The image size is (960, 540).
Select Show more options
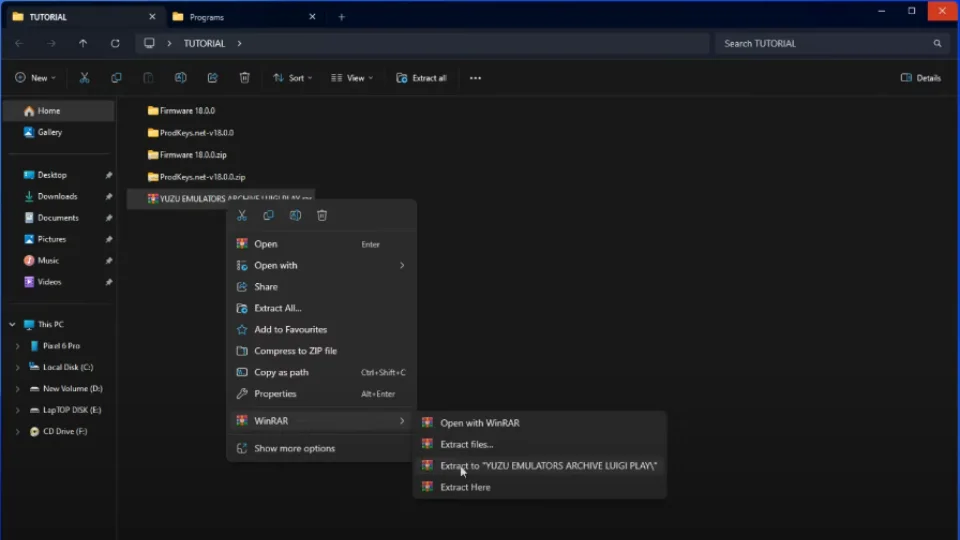pos(321,448)
